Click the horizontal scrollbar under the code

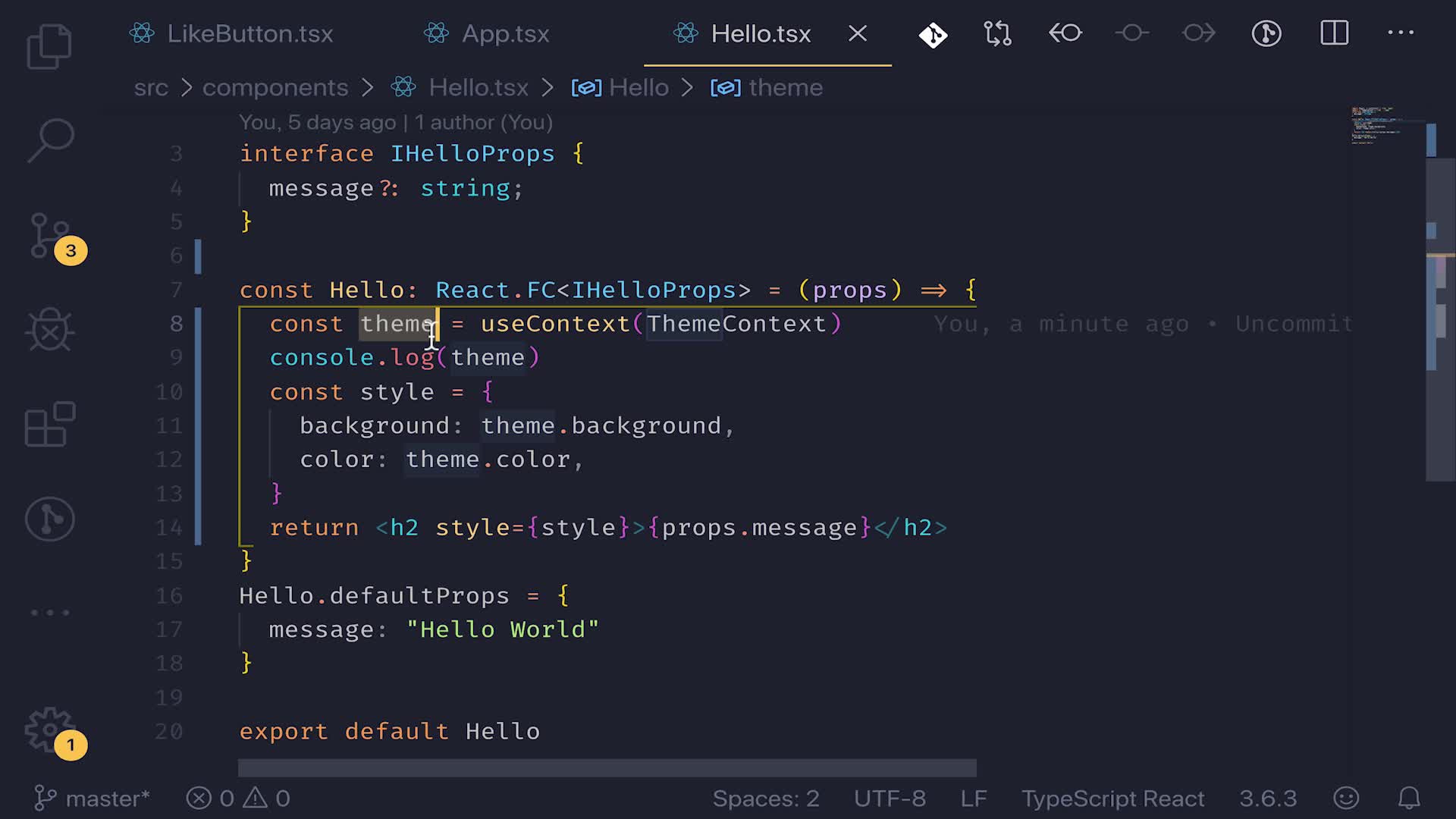(x=607, y=768)
